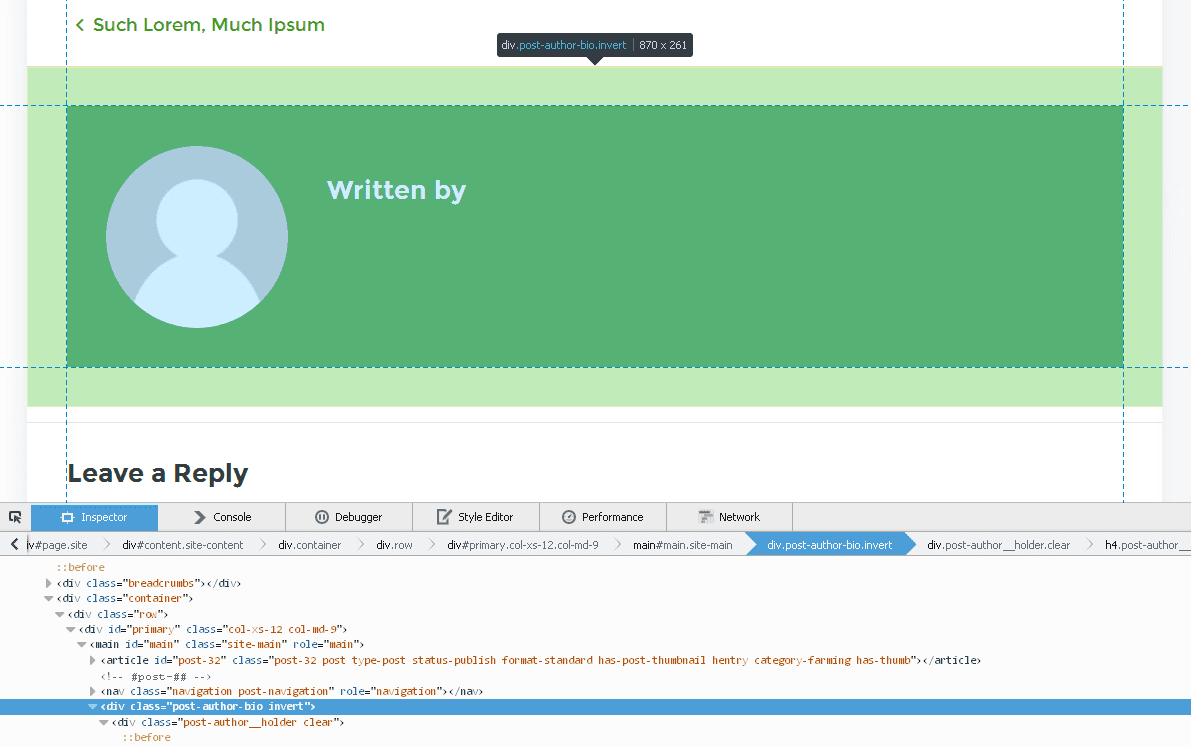Select div.post-author__holder.clear breadcrumb
The width and height of the screenshot is (1191, 747).
(x=998, y=545)
